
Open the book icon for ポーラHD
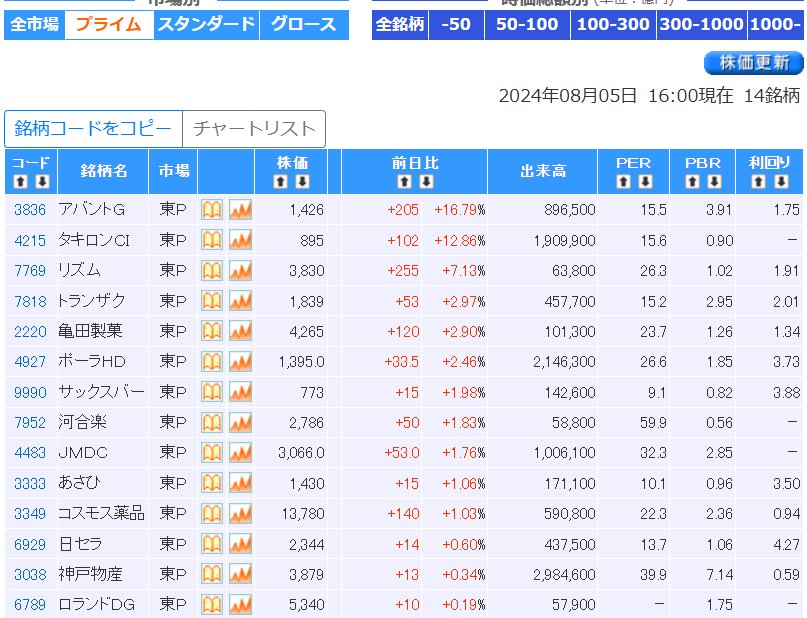[212, 362]
